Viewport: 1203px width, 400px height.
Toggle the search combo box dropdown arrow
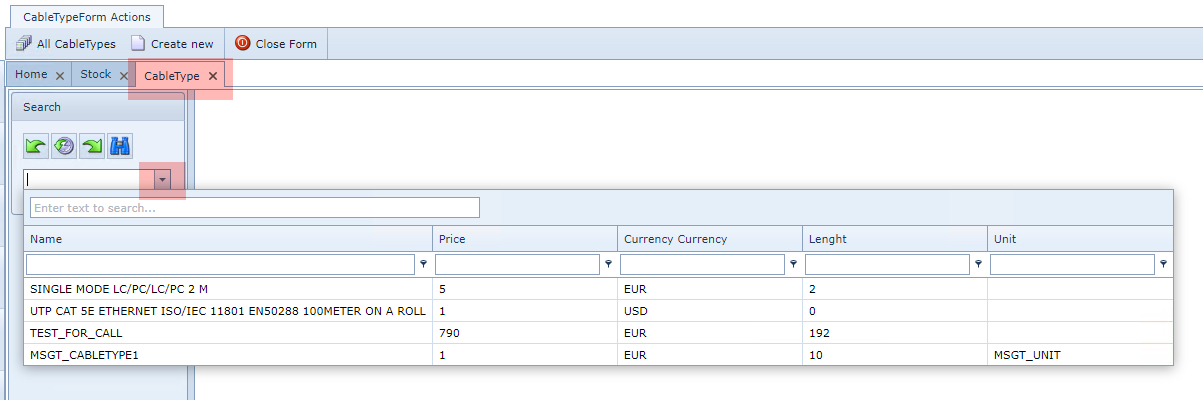[163, 179]
